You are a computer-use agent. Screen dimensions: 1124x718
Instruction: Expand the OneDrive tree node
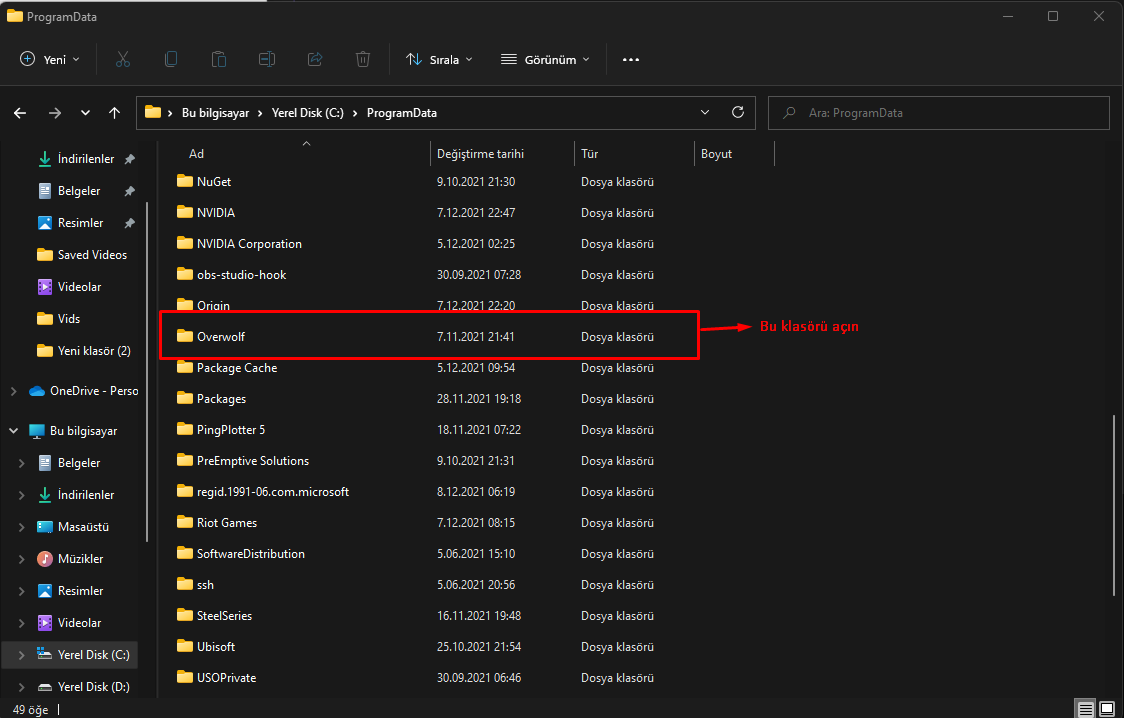14,391
